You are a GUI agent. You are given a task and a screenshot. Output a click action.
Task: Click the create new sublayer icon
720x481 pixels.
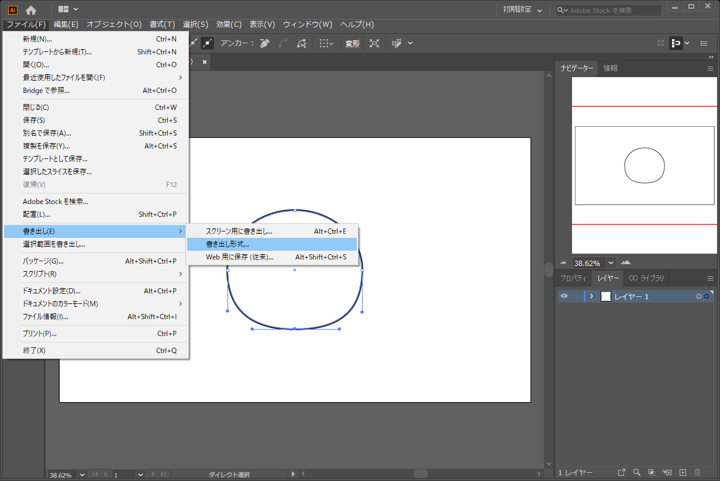(x=667, y=472)
